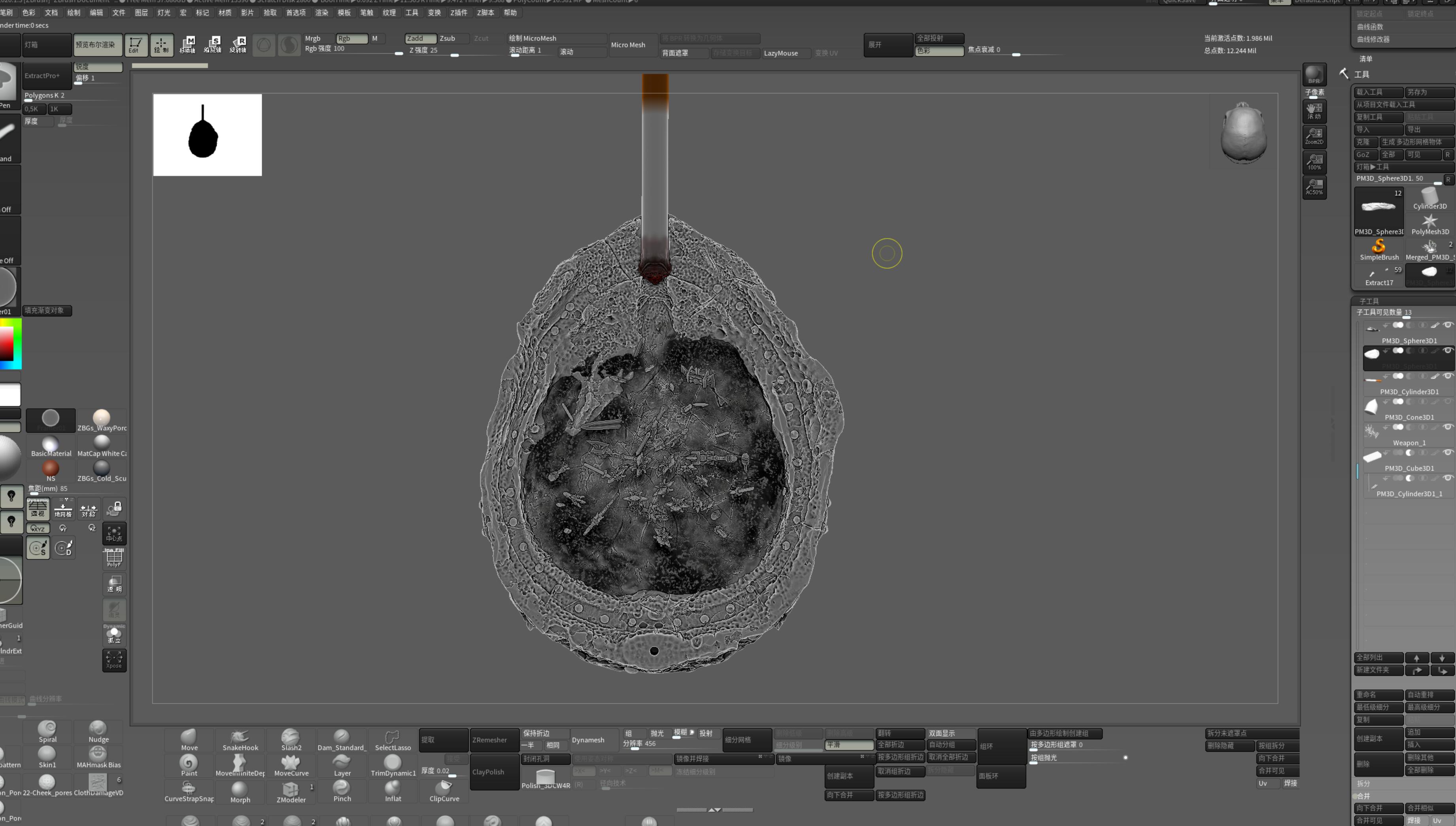The height and width of the screenshot is (826, 1456).
Task: Click the BPR render icon
Action: 1314,74
